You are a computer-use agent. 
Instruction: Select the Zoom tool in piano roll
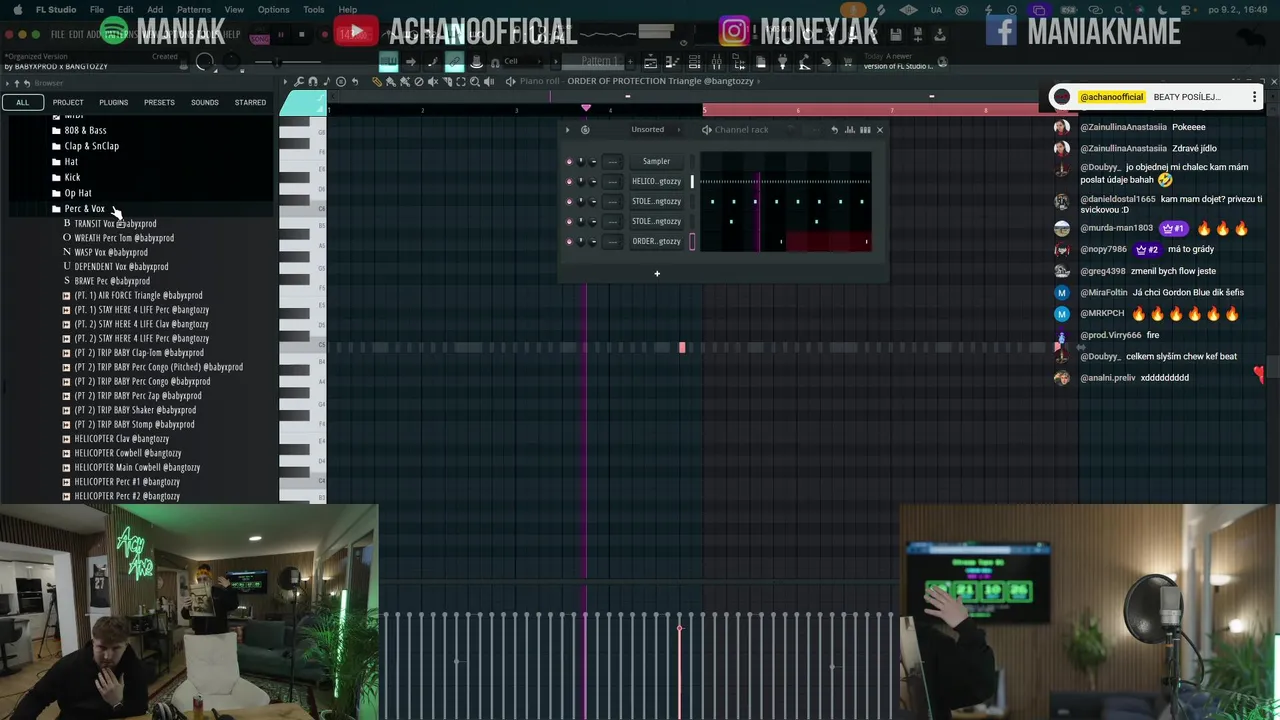(475, 81)
